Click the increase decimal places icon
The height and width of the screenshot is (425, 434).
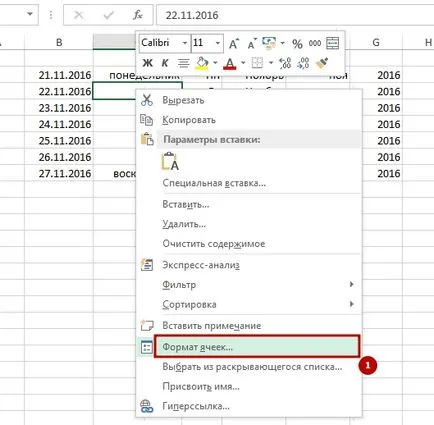point(285,63)
